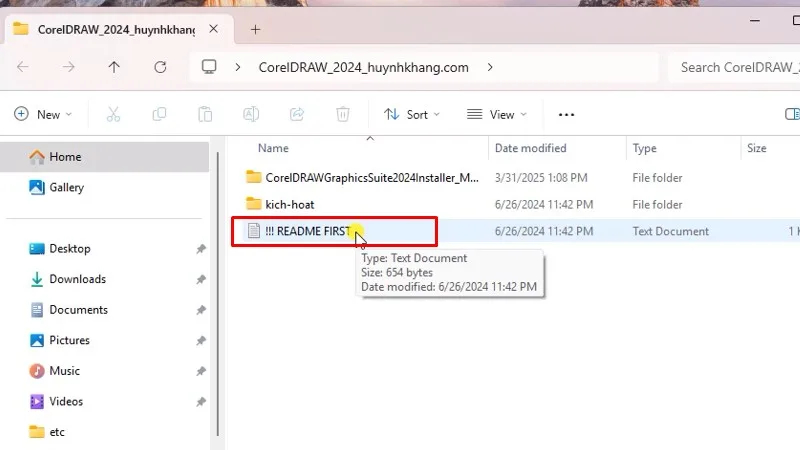The width and height of the screenshot is (800, 450).
Task: Expand the View layout dropdown
Action: coord(498,115)
